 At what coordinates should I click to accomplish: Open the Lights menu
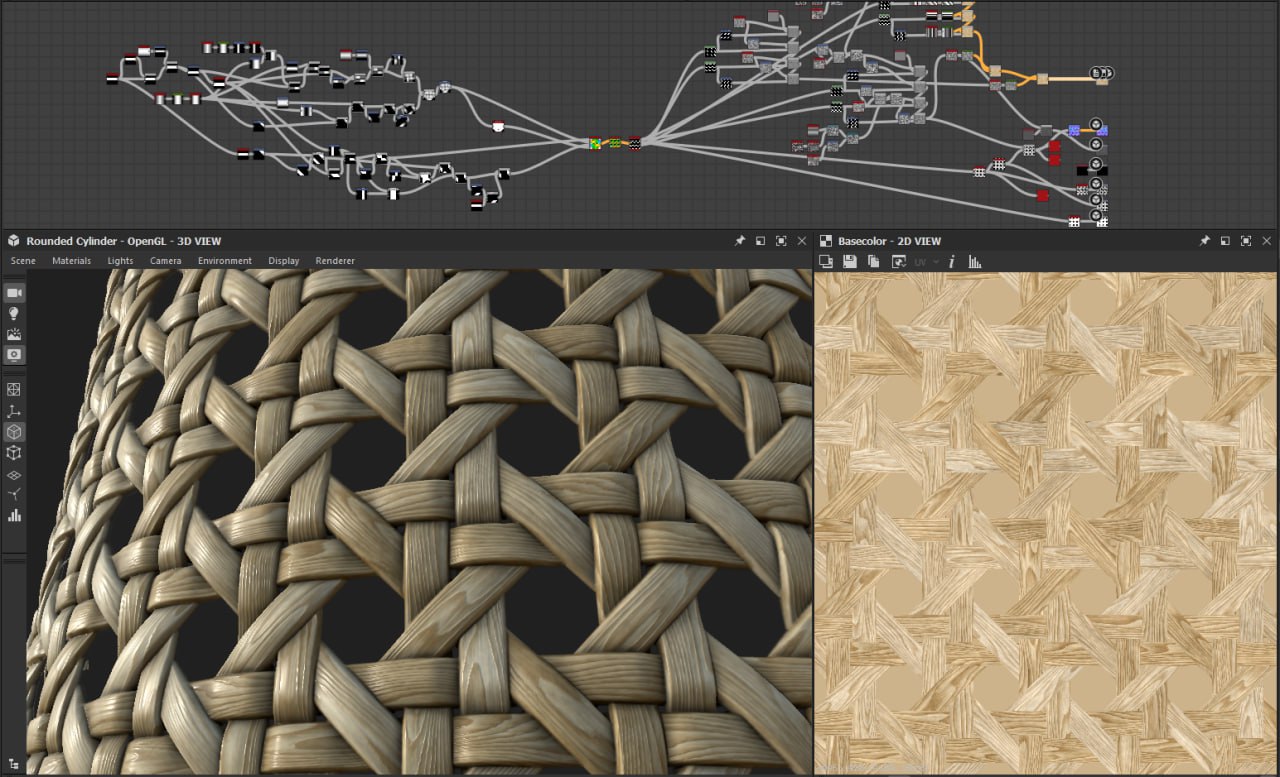point(120,261)
